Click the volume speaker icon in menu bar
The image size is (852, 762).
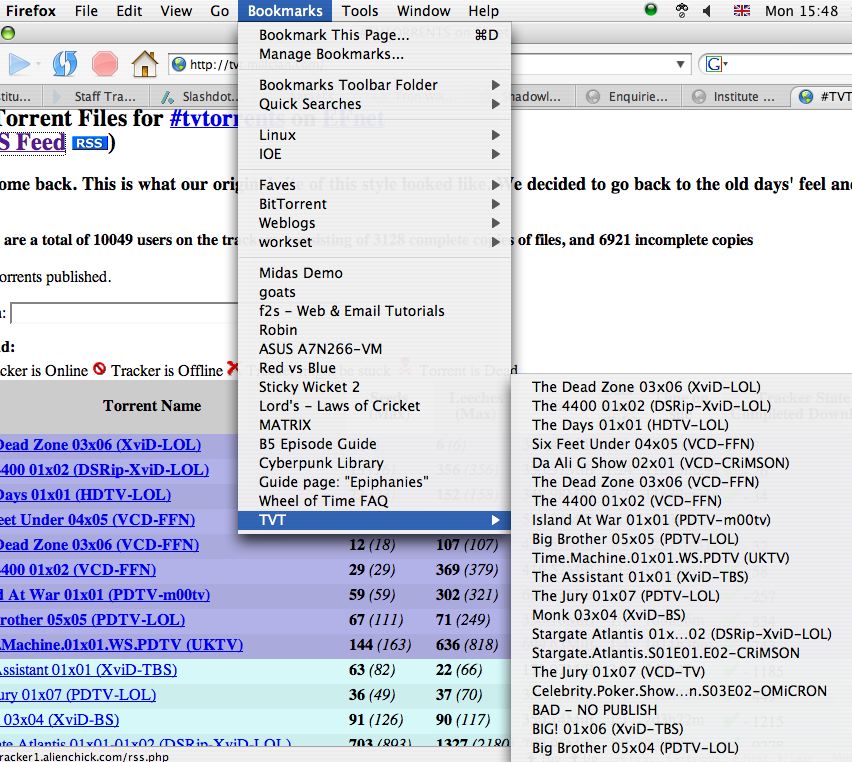pyautogui.click(x=706, y=10)
